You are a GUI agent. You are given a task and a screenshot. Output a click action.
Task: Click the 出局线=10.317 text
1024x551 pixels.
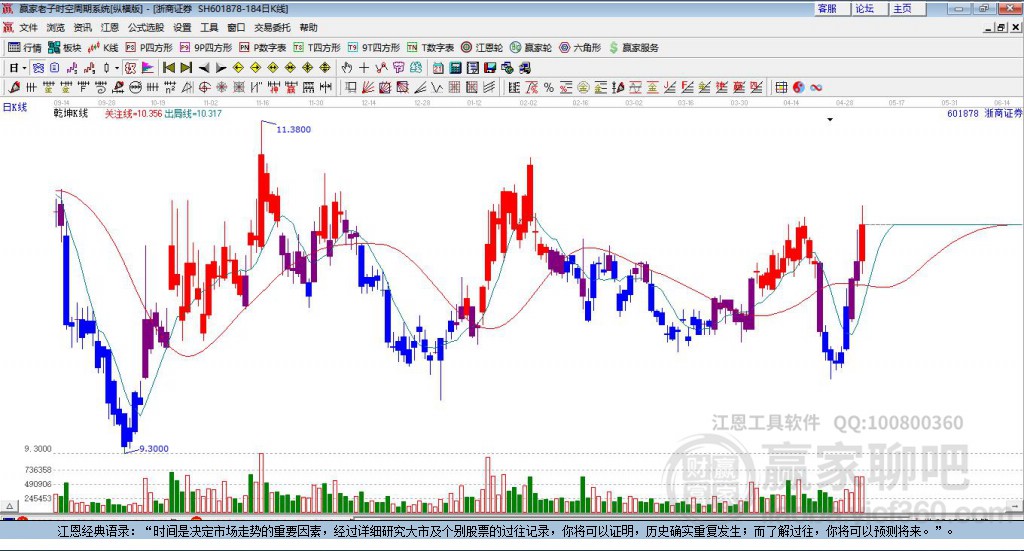(x=193, y=114)
